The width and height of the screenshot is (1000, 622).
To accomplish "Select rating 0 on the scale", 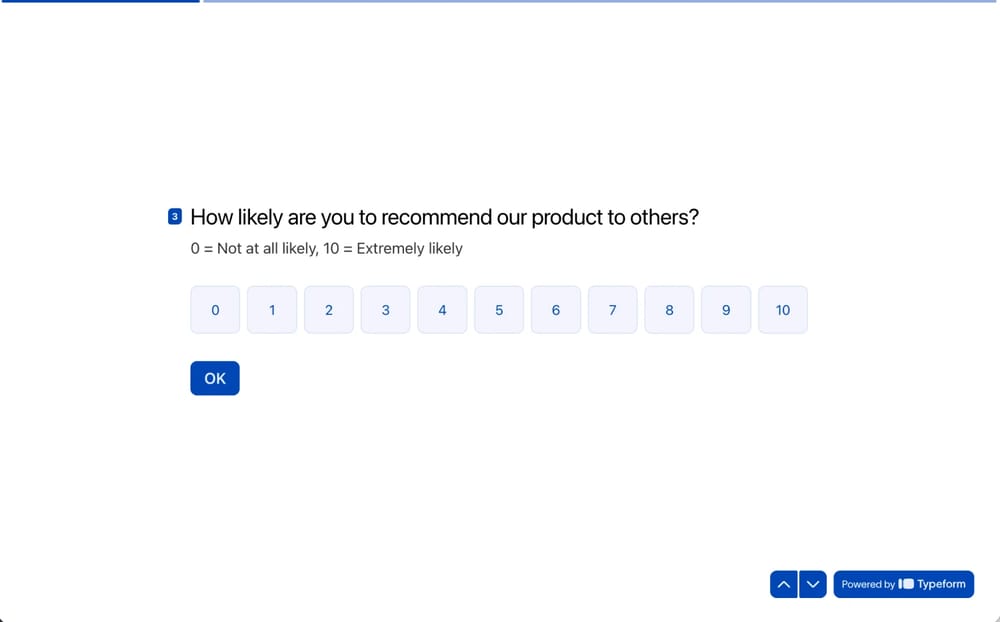I will 215,310.
